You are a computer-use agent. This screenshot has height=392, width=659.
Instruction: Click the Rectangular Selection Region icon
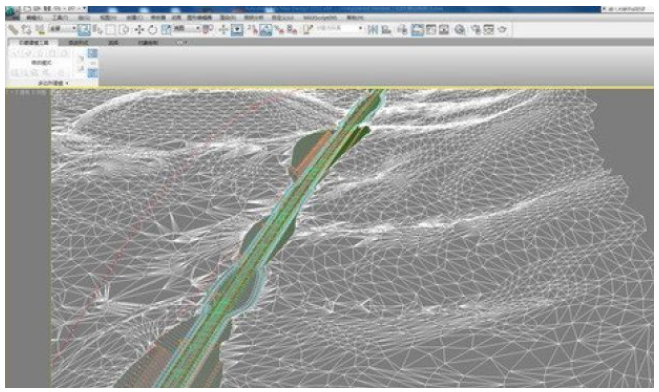[x=111, y=29]
